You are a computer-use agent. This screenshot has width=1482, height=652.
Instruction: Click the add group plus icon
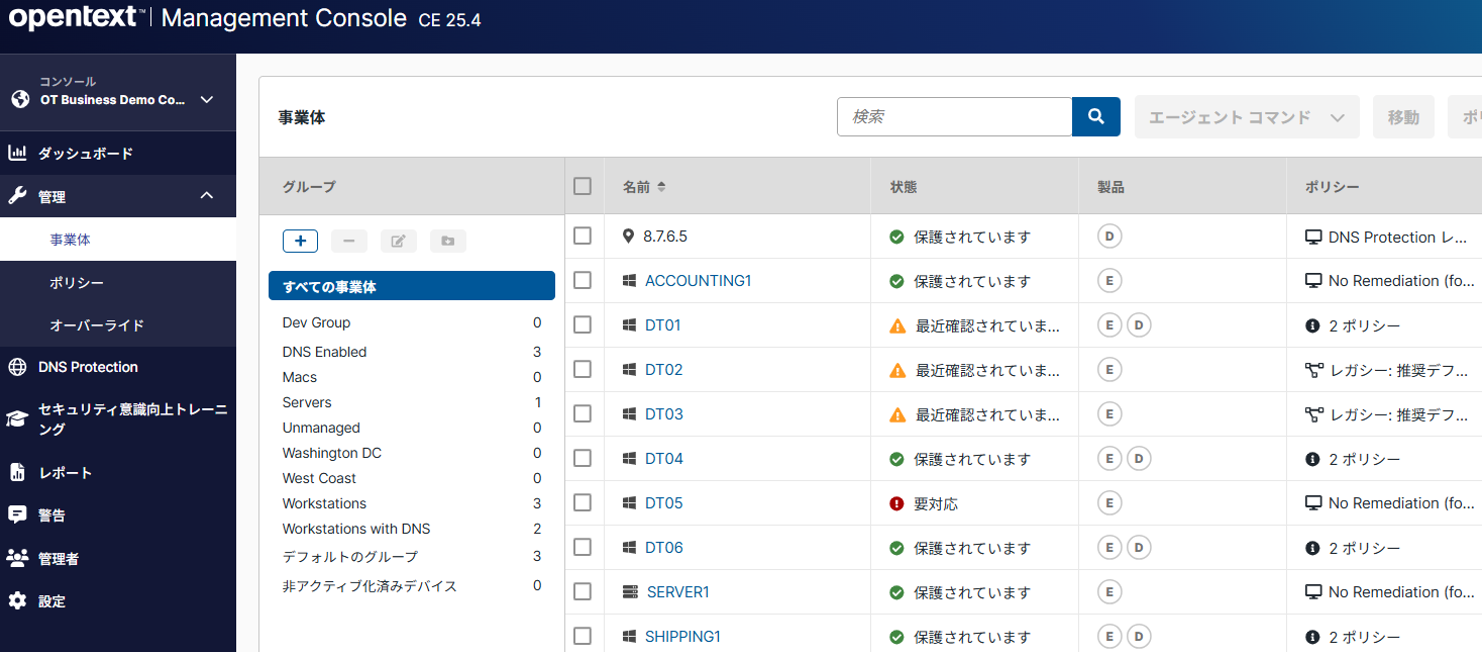click(300, 241)
